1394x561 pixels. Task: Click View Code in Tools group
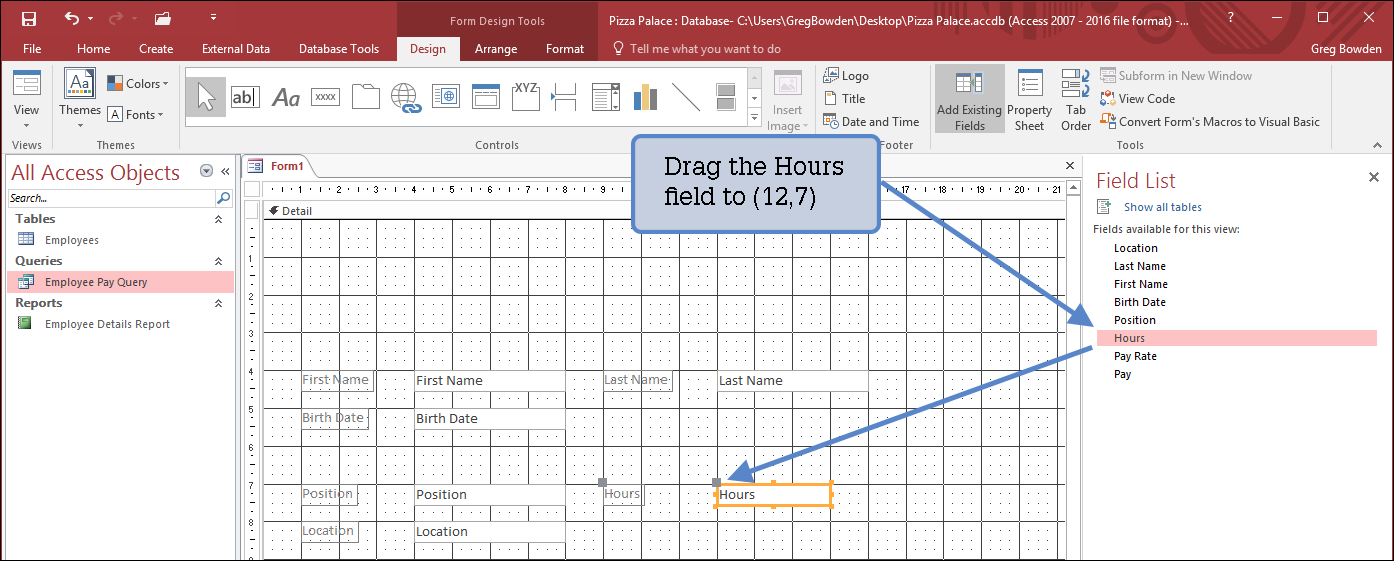1138,99
